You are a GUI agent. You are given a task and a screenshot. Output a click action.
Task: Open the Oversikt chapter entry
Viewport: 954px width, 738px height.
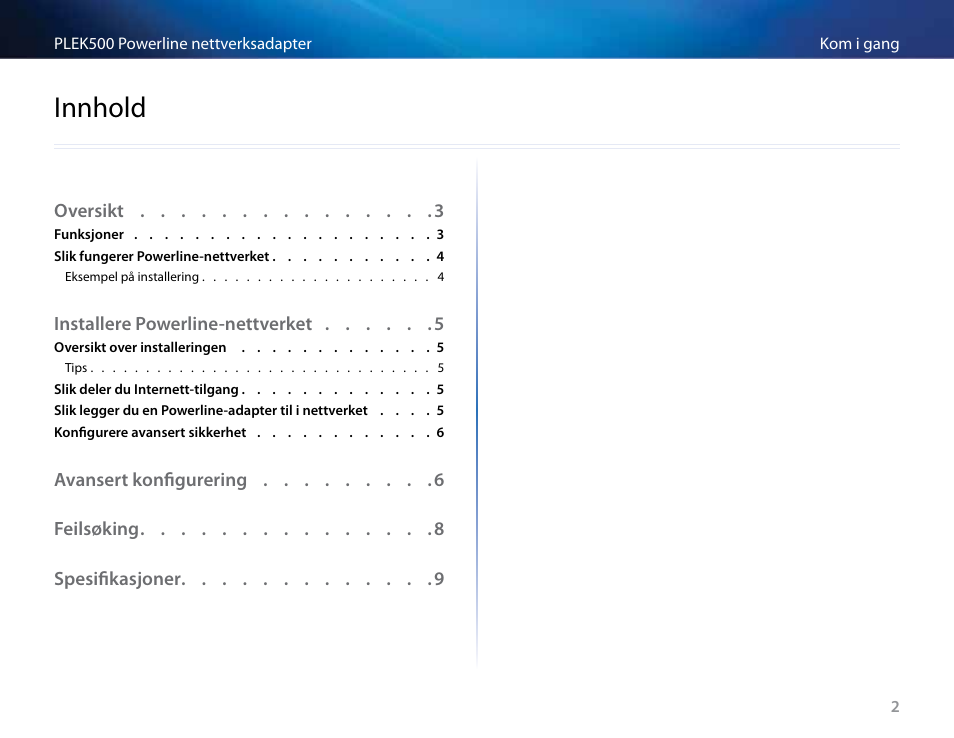(249, 211)
